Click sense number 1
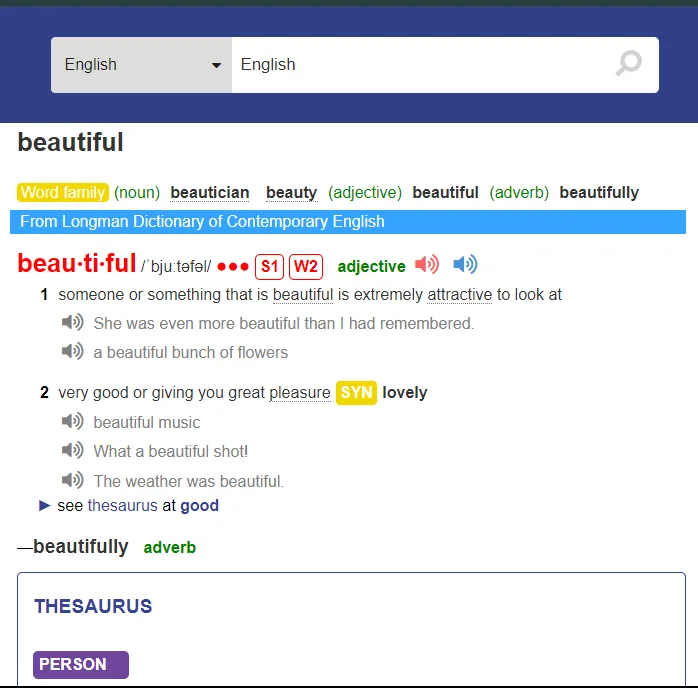 (x=44, y=295)
